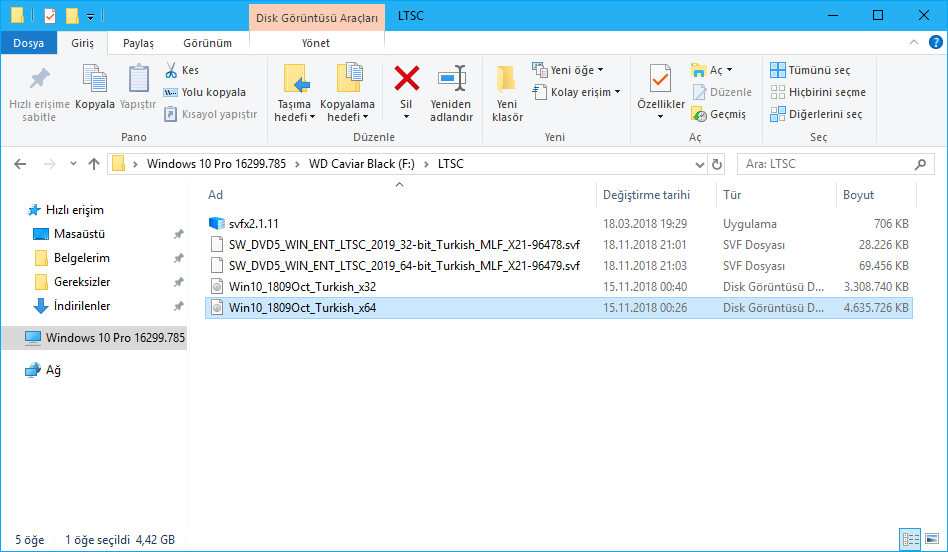Click the Yapıştır paste icon

(138, 79)
